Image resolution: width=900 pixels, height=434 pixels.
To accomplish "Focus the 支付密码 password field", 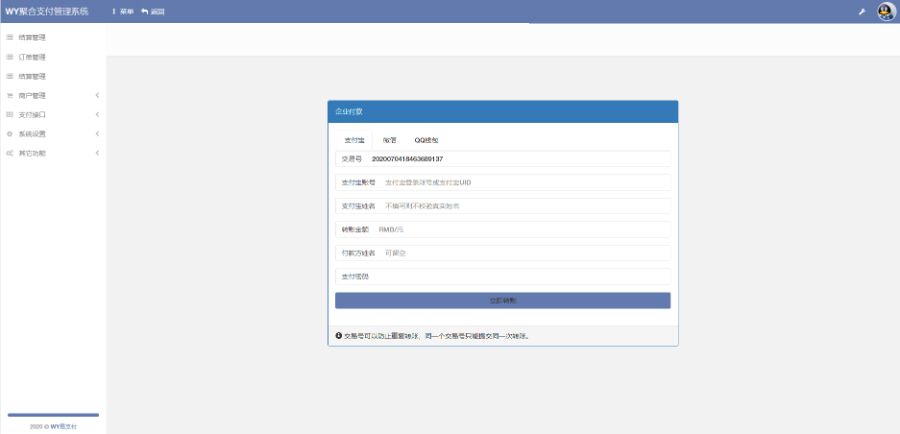I will [x=520, y=276].
